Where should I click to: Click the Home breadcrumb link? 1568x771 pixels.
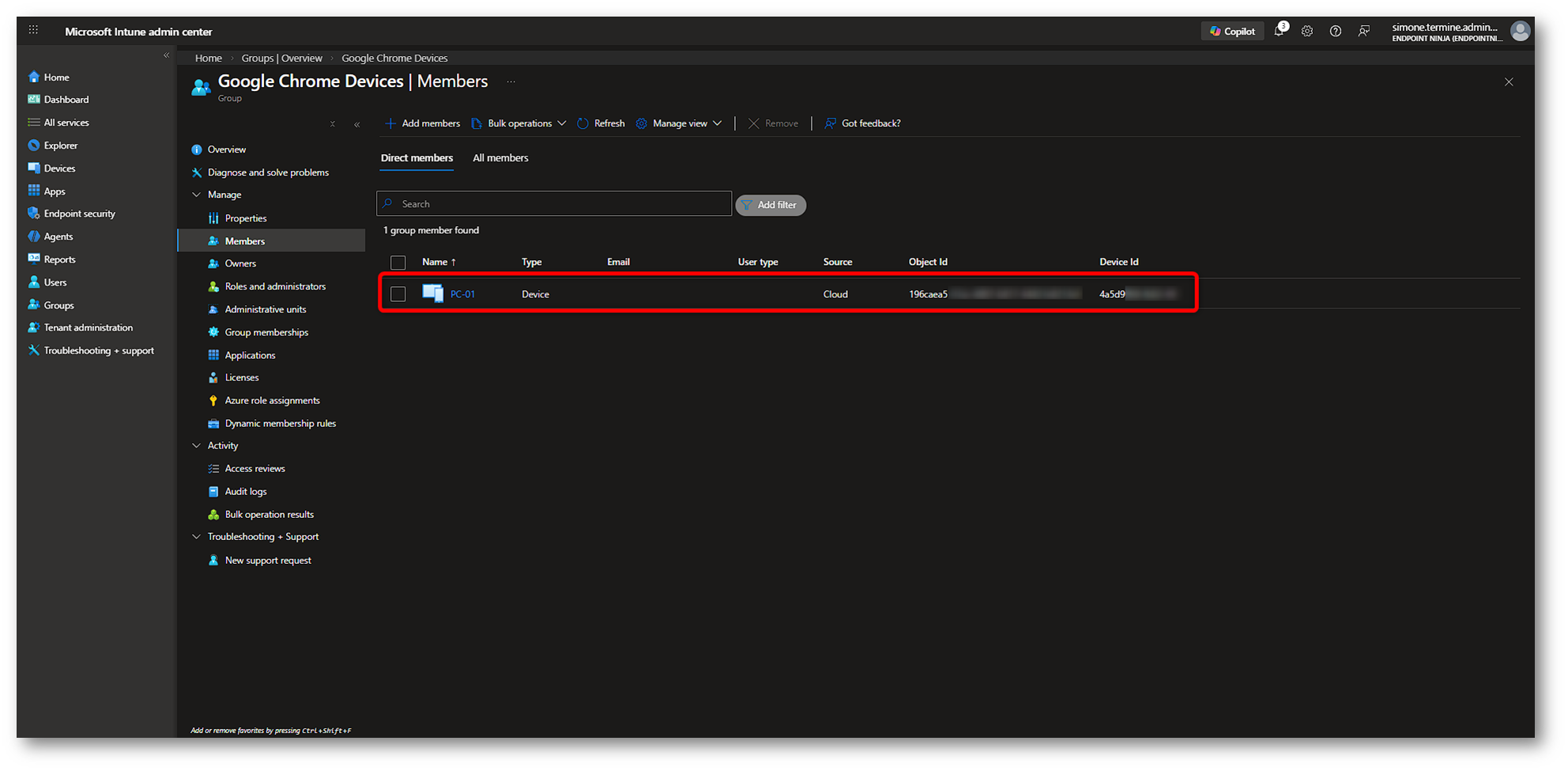click(x=209, y=59)
